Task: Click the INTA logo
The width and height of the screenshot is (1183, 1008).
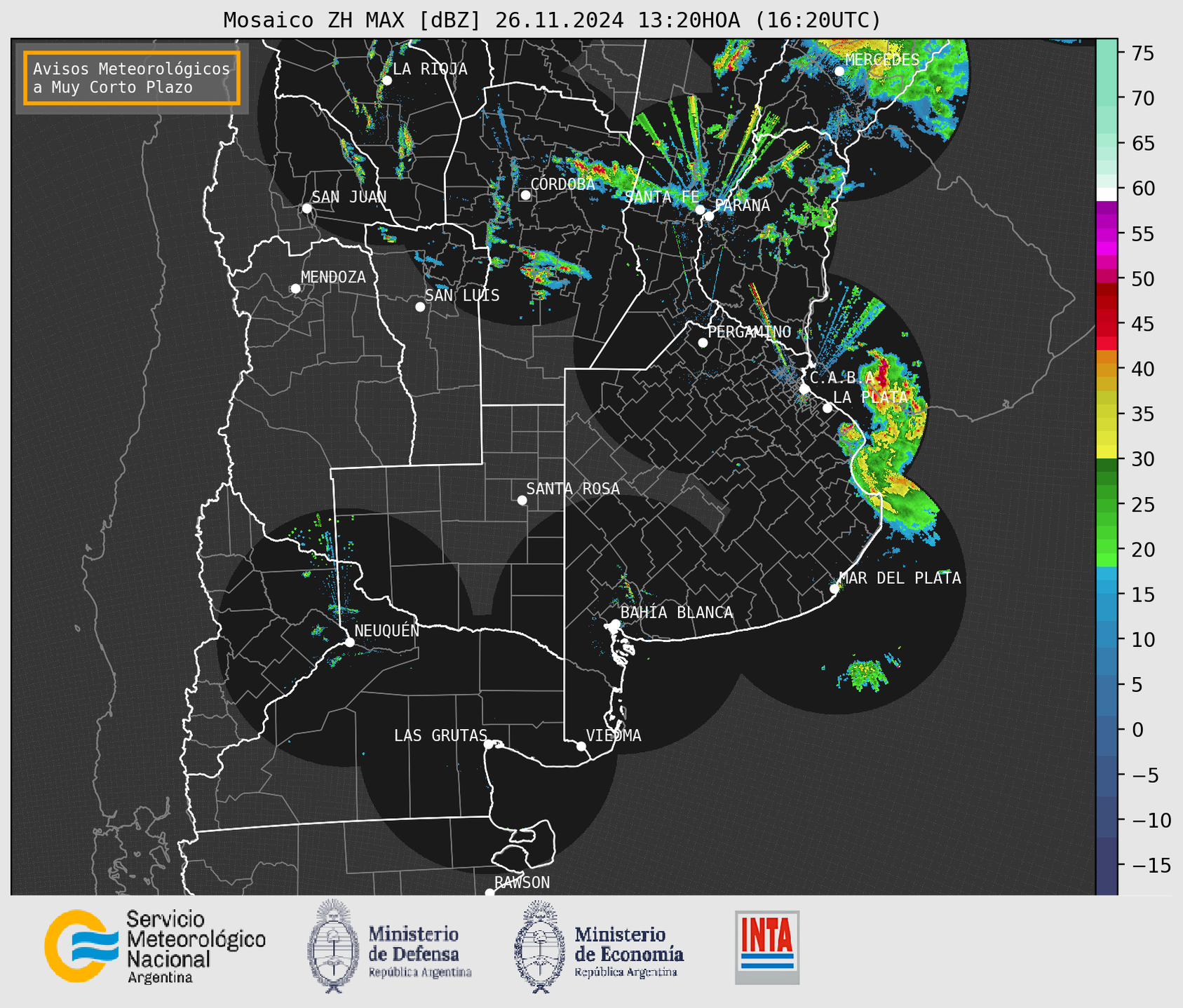Action: pyautogui.click(x=767, y=947)
